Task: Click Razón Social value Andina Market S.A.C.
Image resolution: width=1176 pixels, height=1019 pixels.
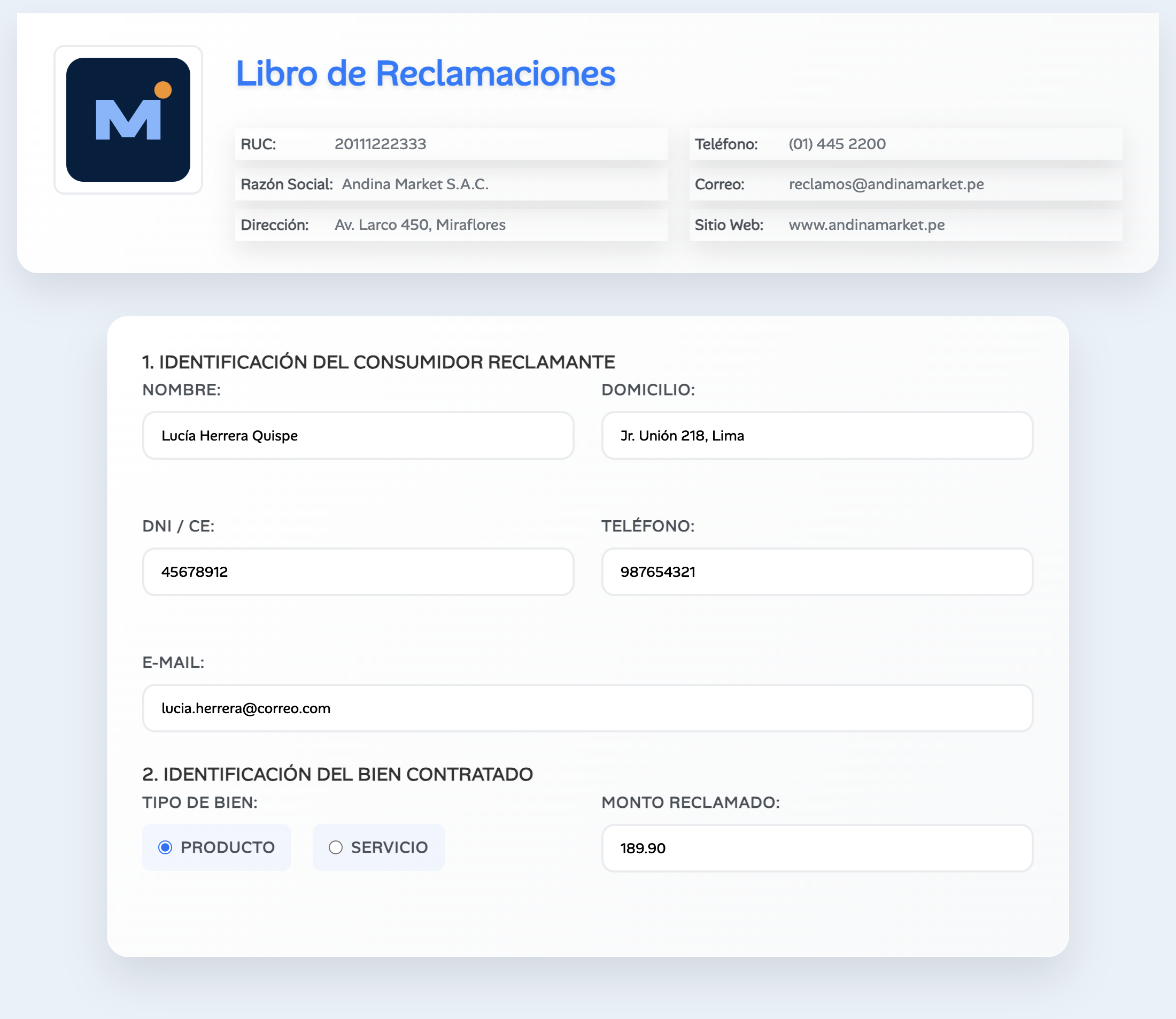Action: [415, 184]
